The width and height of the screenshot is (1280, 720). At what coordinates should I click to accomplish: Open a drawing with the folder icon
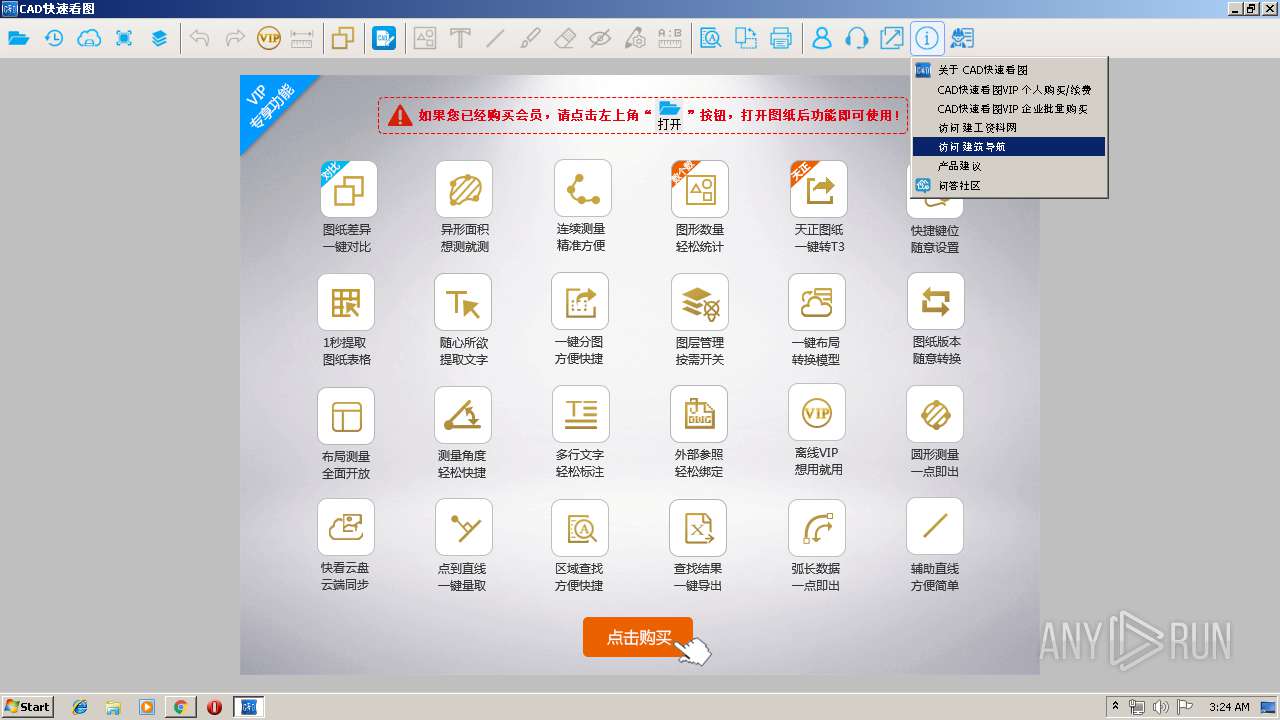(x=18, y=39)
